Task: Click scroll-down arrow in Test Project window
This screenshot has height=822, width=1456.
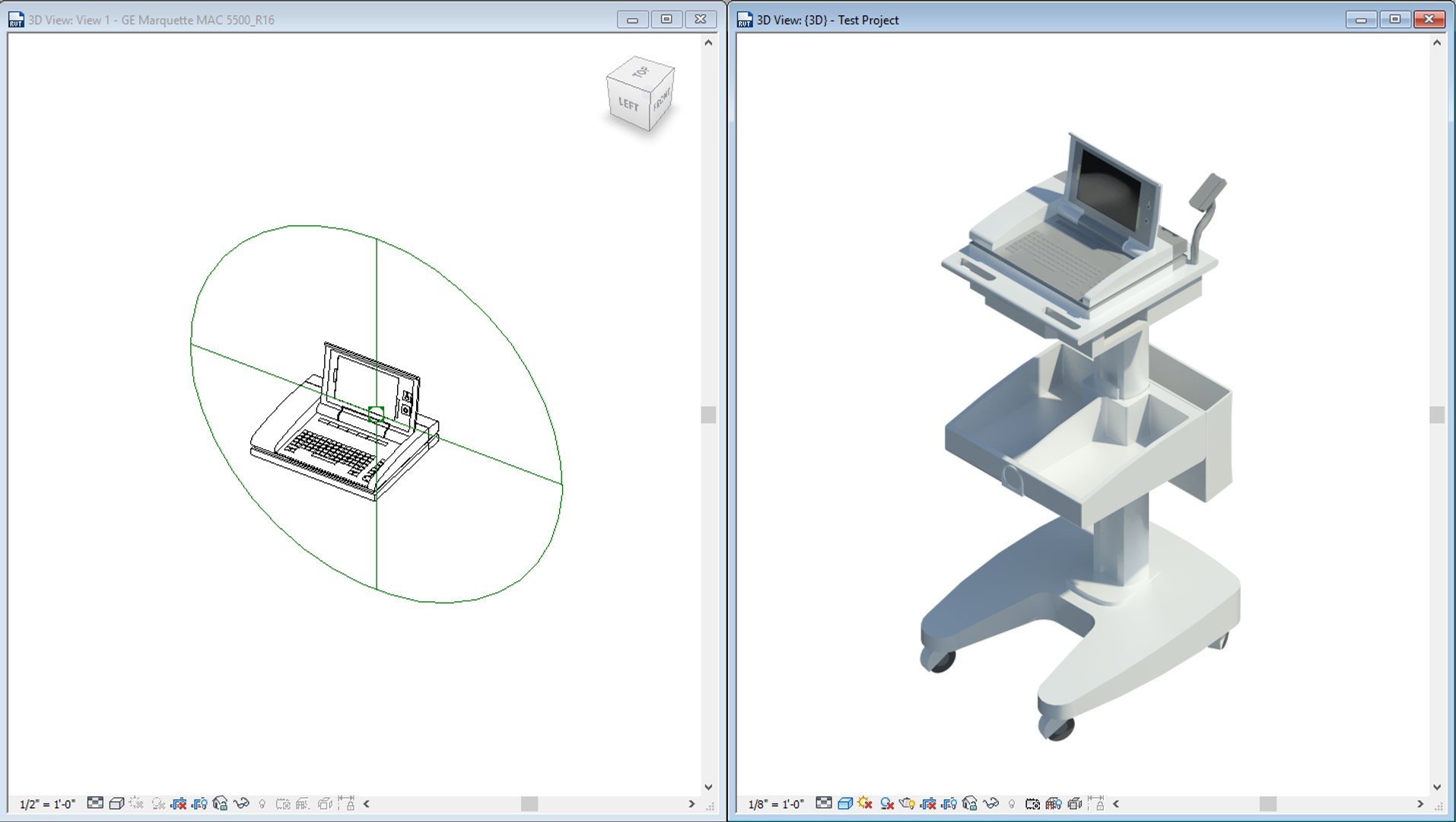Action: (1436, 787)
